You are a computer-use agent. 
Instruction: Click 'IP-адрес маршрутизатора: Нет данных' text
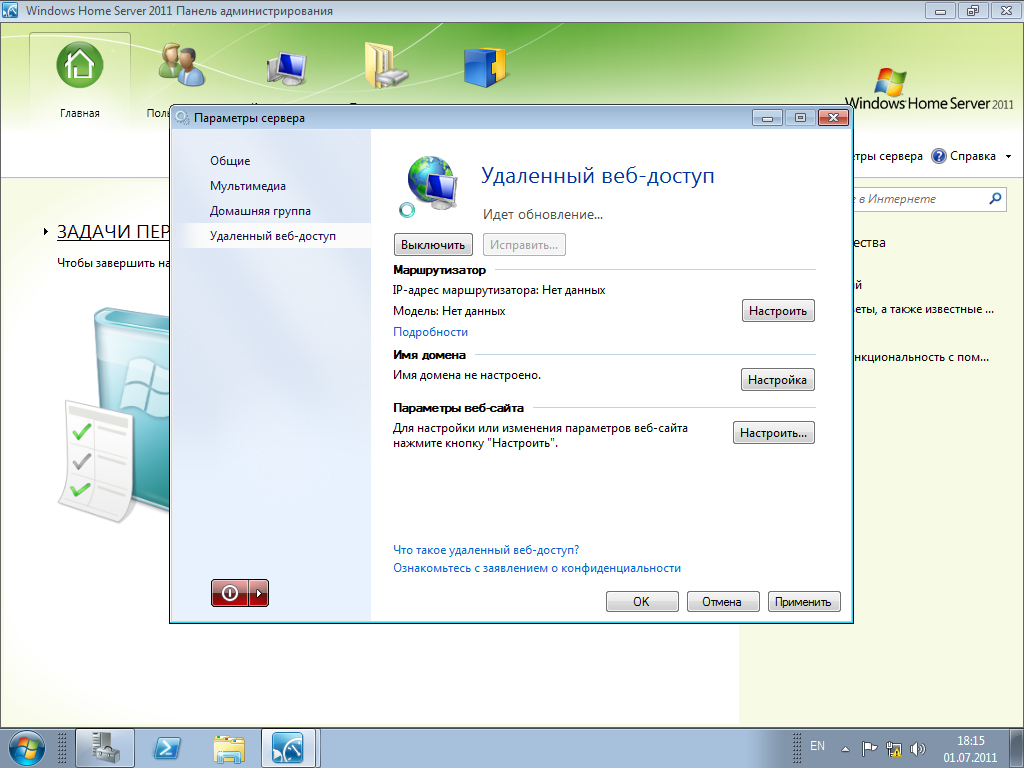coord(499,290)
